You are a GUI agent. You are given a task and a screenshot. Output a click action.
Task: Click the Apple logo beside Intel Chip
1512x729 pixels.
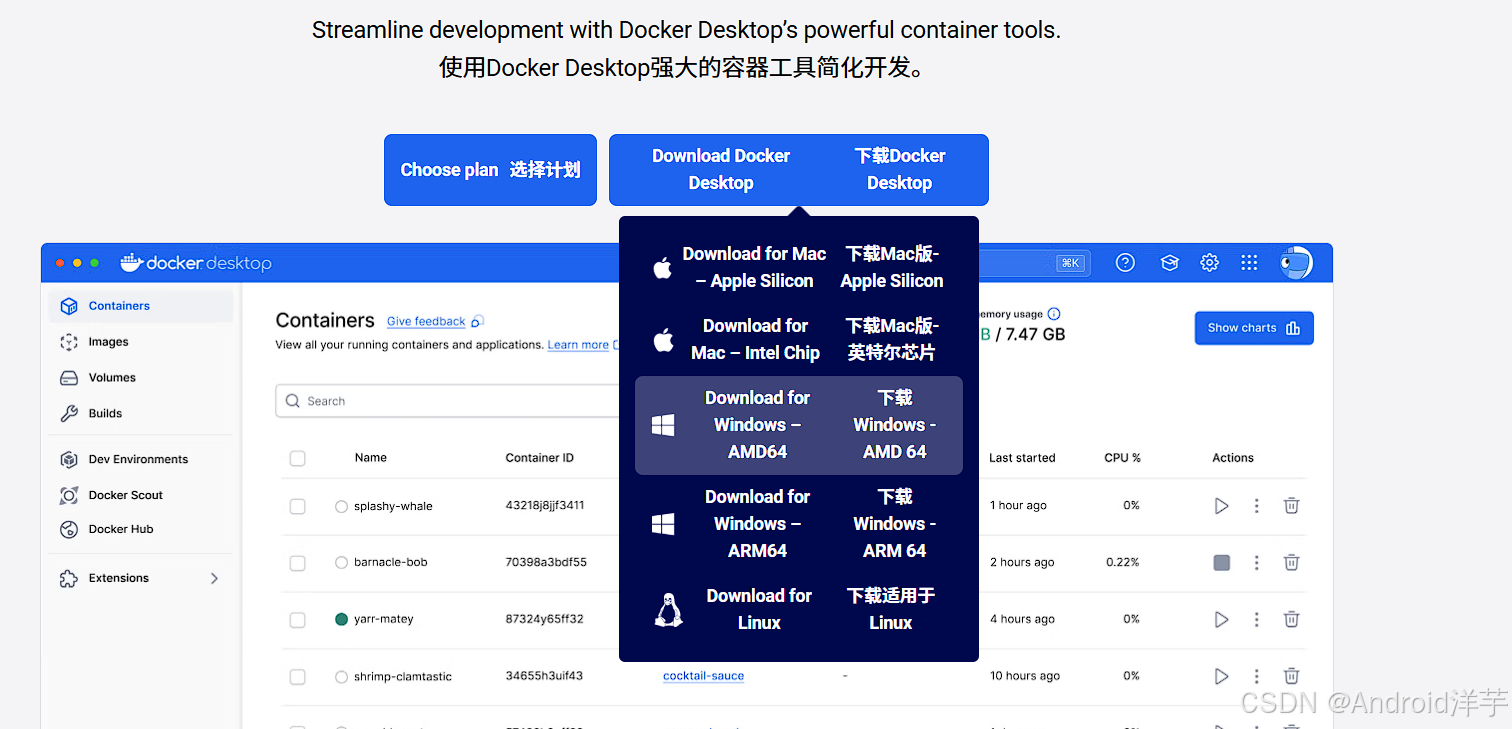click(x=662, y=340)
